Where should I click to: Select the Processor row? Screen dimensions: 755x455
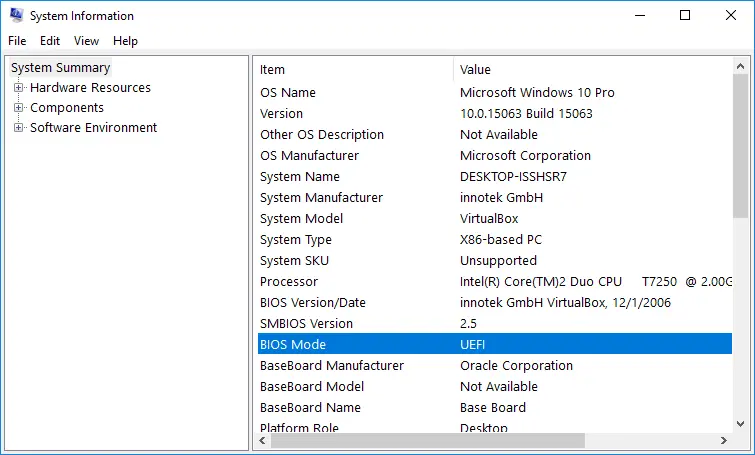point(490,282)
